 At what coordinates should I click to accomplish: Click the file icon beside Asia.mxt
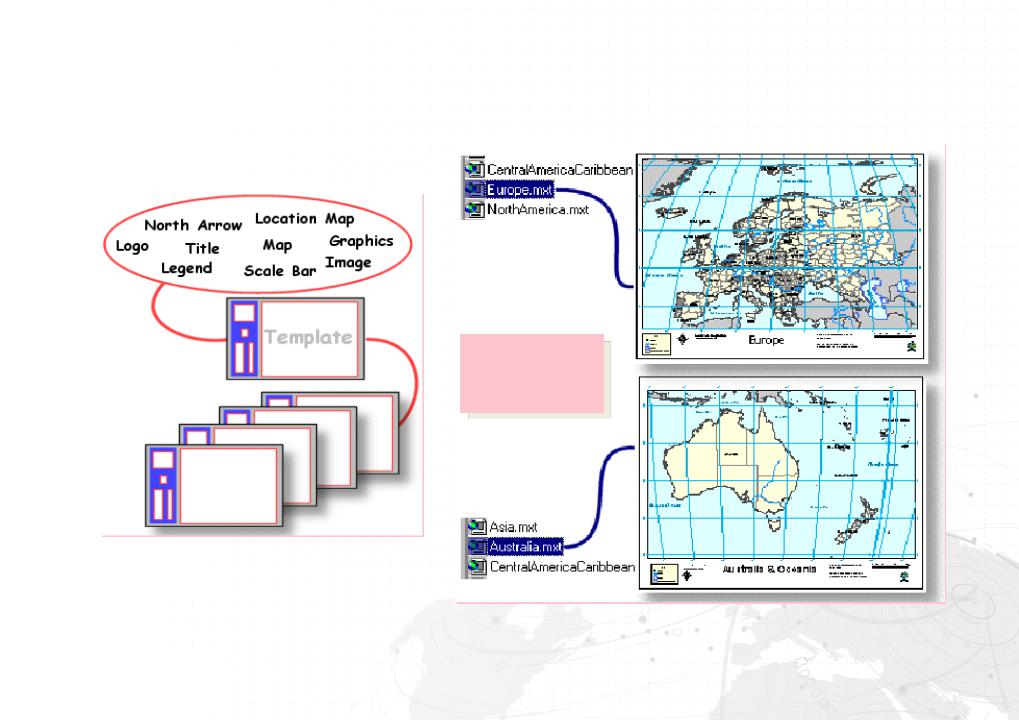(476, 527)
